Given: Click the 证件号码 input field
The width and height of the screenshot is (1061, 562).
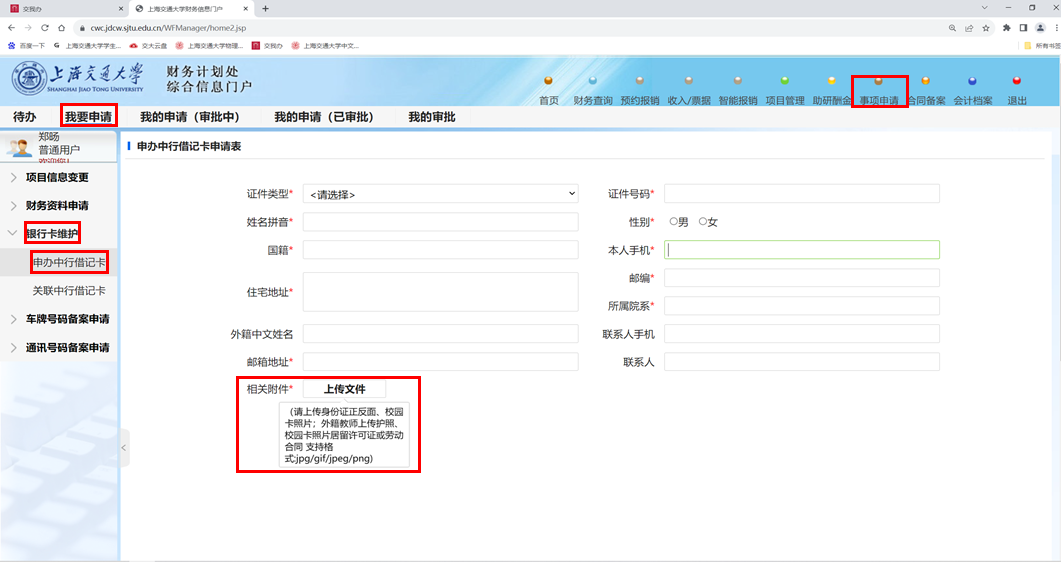Looking at the screenshot, I should click(x=801, y=194).
